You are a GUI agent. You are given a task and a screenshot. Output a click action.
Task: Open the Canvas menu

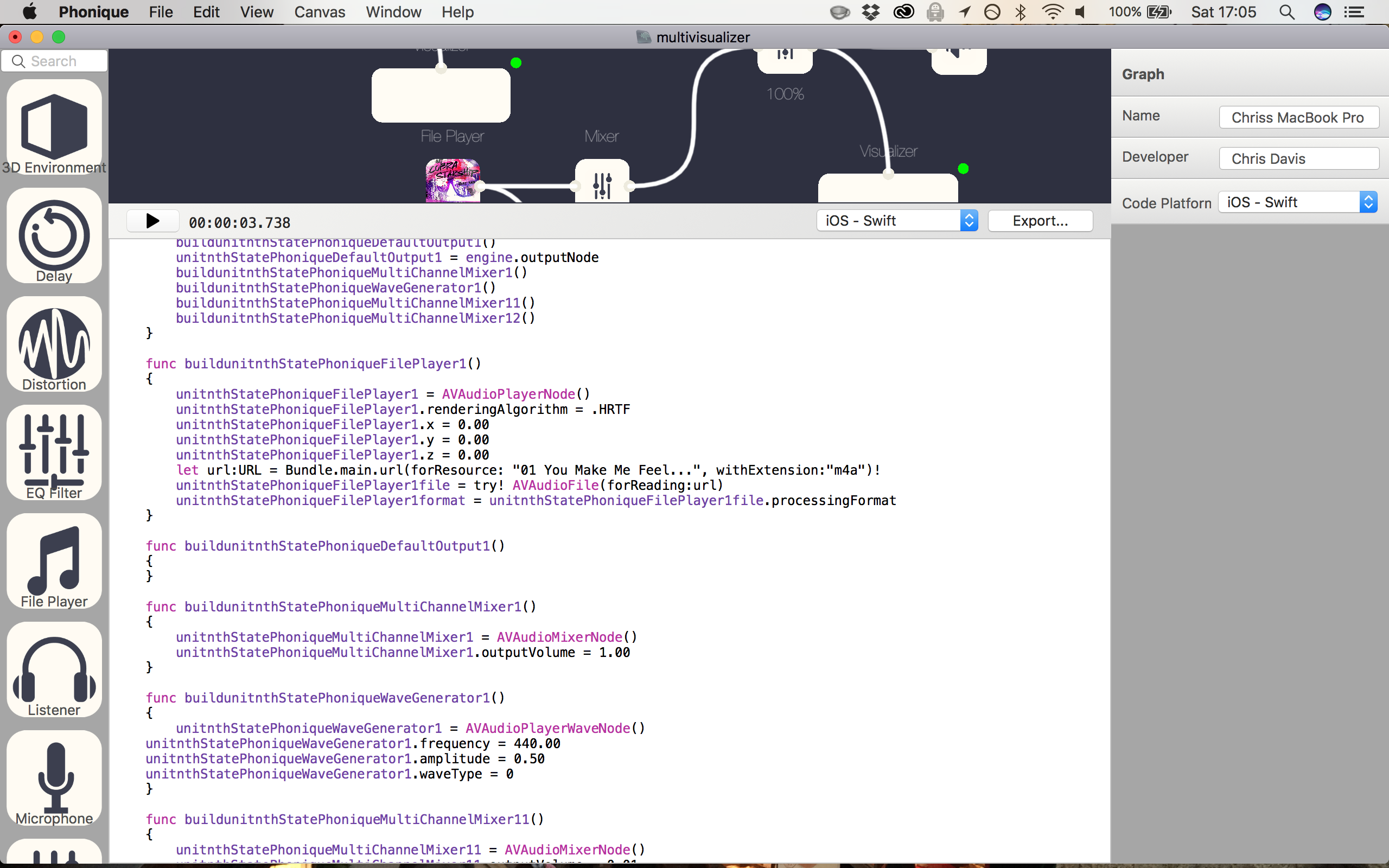(x=319, y=12)
